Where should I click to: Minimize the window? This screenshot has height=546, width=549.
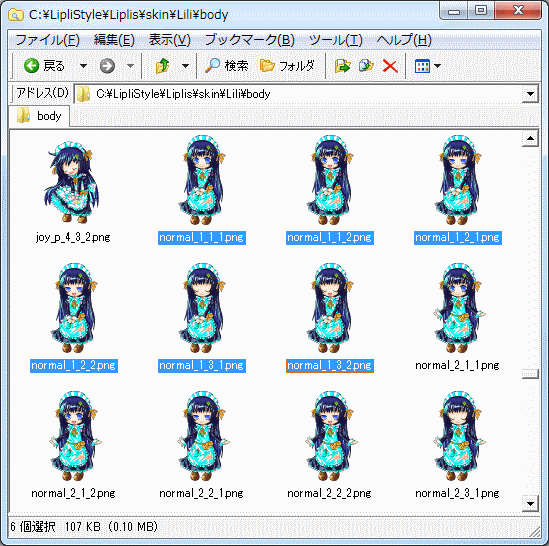[454, 11]
